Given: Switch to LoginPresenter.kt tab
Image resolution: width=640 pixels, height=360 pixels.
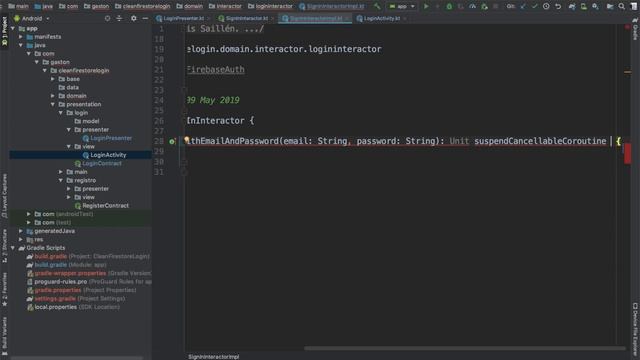Looking at the screenshot, I should click(x=183, y=18).
